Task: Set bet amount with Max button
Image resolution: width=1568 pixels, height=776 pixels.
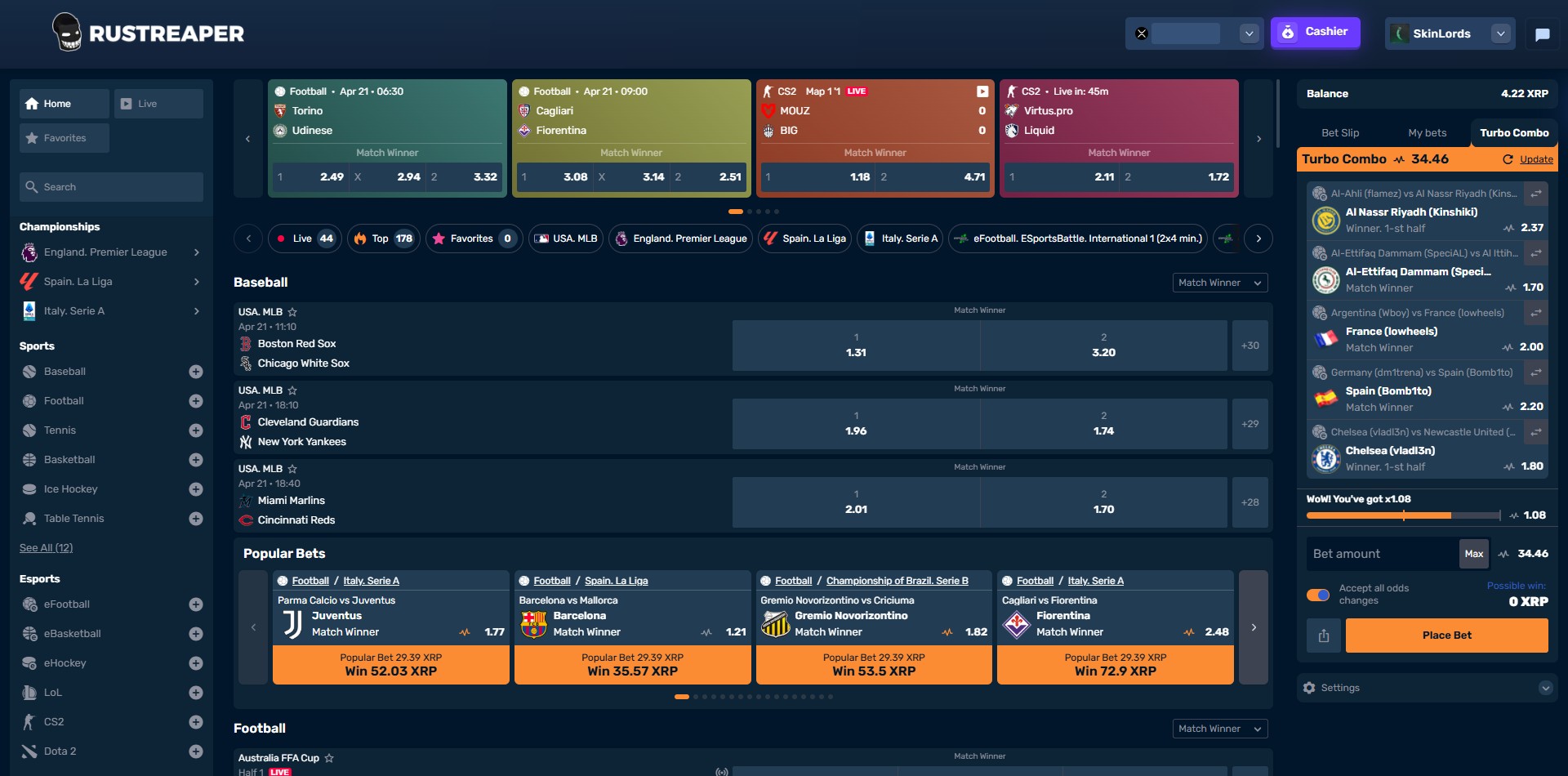Action: pos(1473,554)
